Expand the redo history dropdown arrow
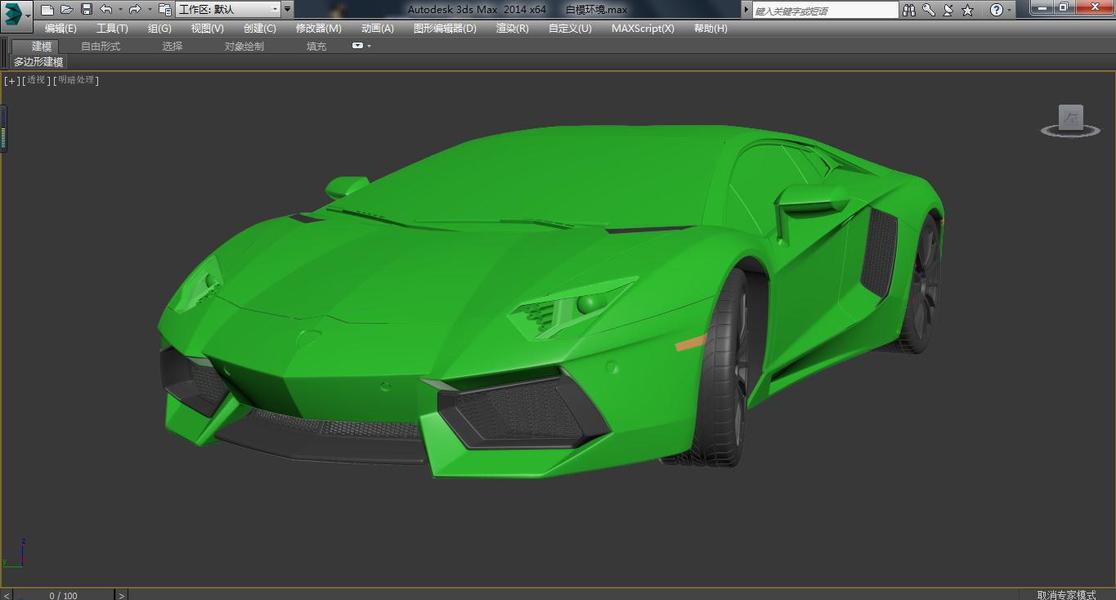1116x600 pixels. point(149,10)
